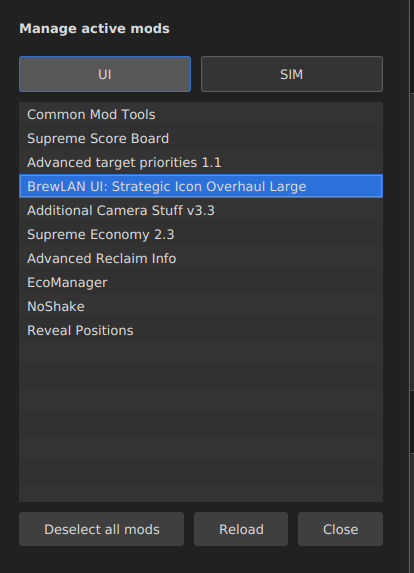Select the EcoManager mod

(201, 282)
